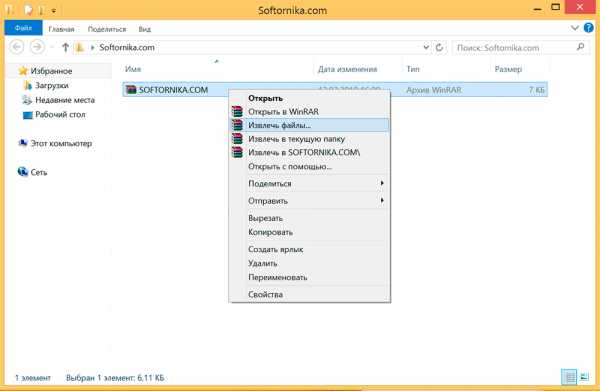Screen dimensions: 600x391
Task: Click the folder icon in address bar
Action: [79, 47]
